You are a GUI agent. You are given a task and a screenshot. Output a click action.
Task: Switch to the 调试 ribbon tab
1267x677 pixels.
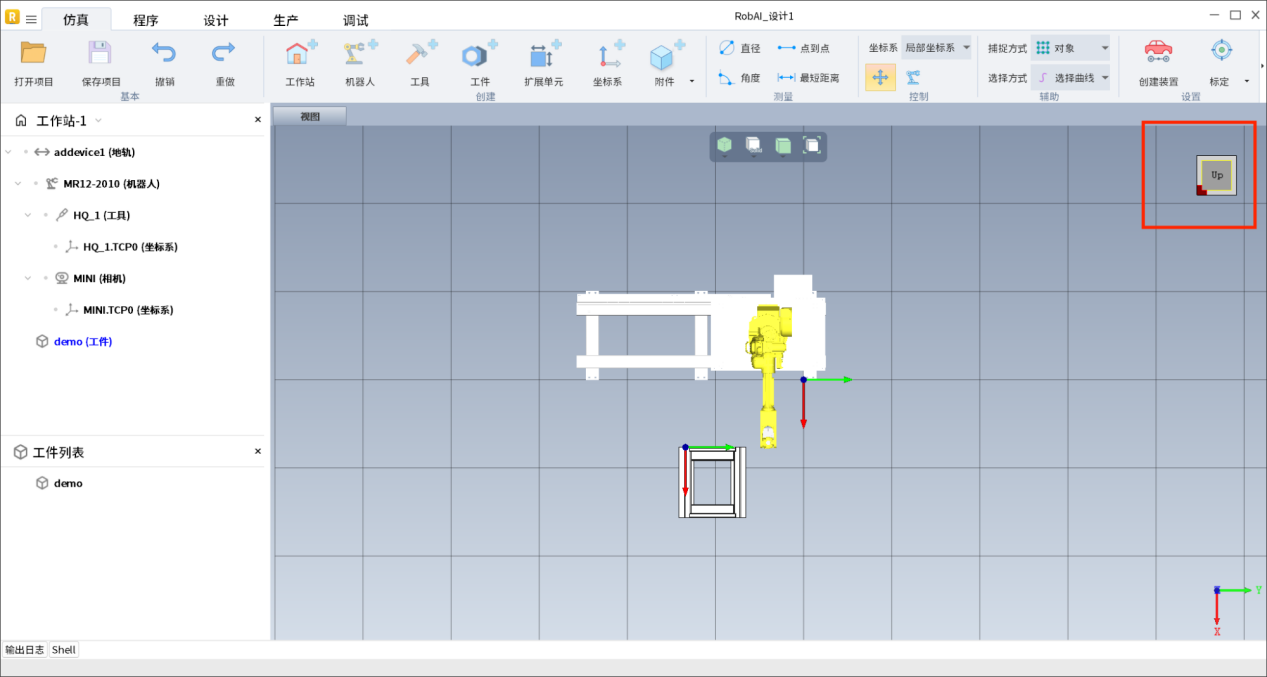(x=355, y=20)
